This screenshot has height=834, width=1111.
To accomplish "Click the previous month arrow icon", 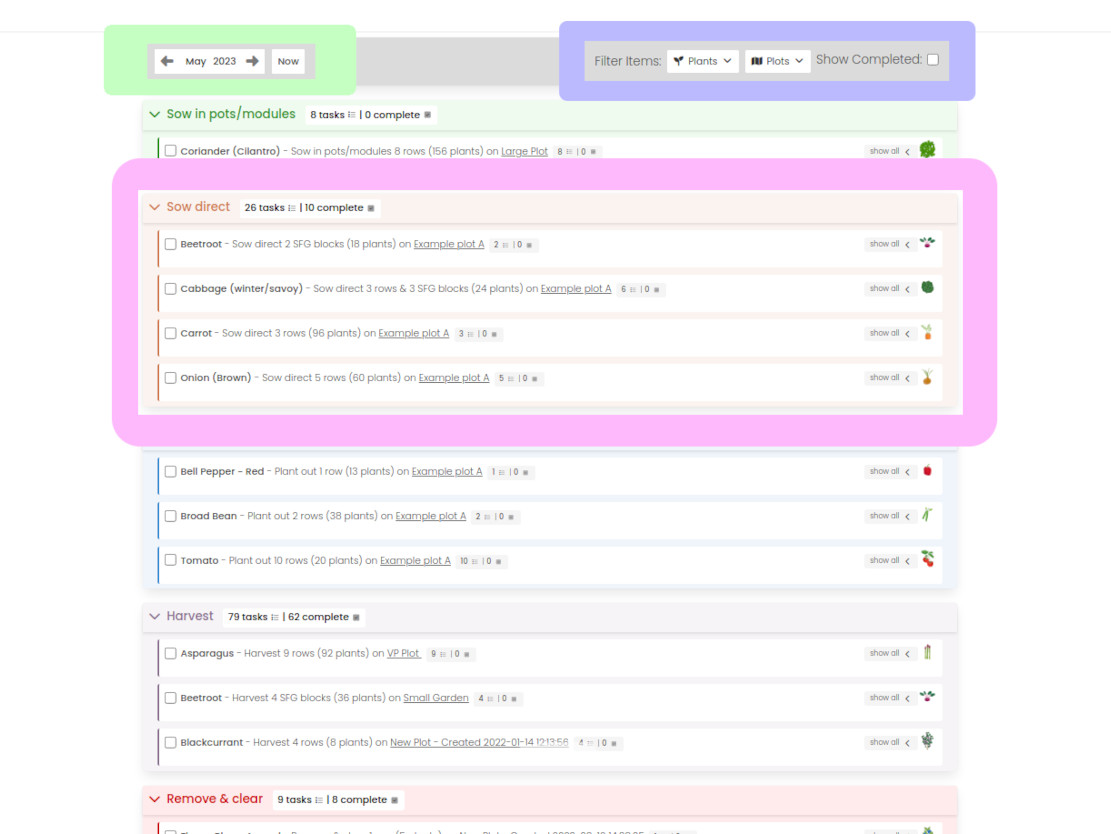I will [x=167, y=60].
